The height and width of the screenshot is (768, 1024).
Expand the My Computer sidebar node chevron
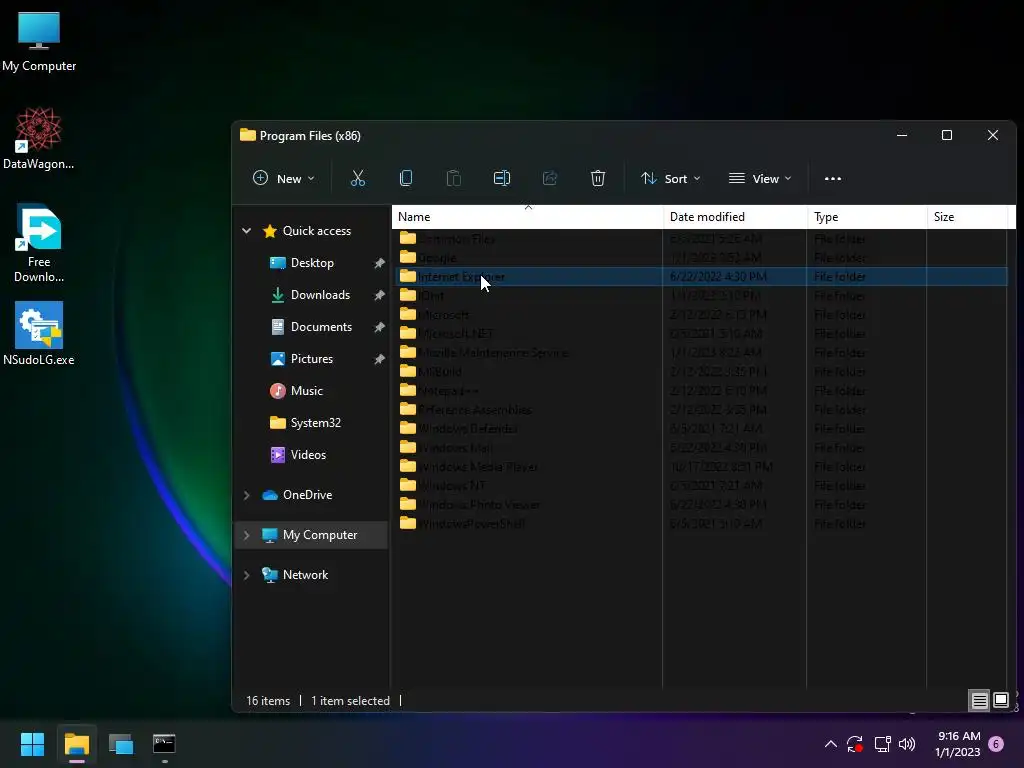point(247,535)
